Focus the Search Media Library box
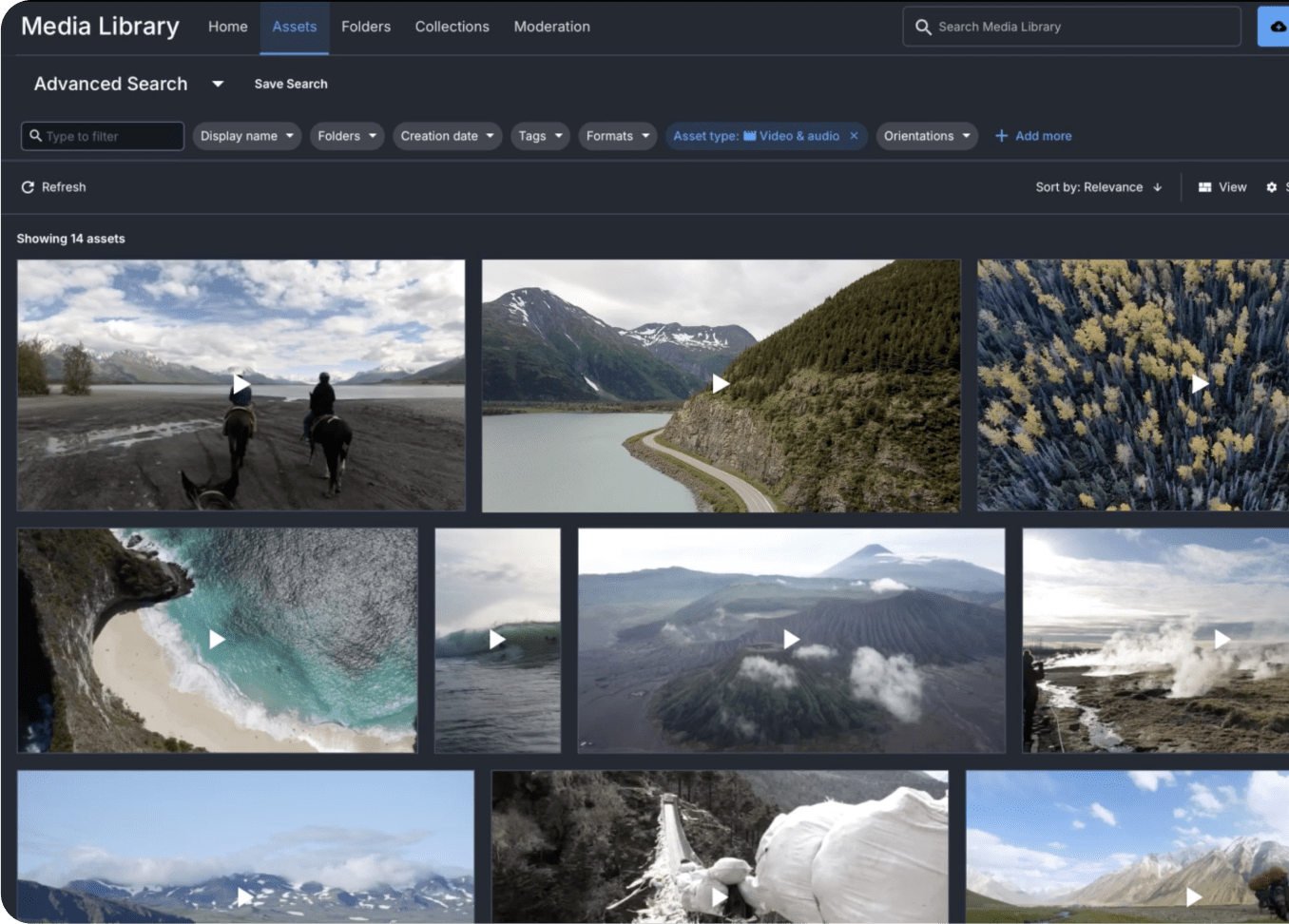Viewport: 1289px width, 924px height. pos(1071,27)
